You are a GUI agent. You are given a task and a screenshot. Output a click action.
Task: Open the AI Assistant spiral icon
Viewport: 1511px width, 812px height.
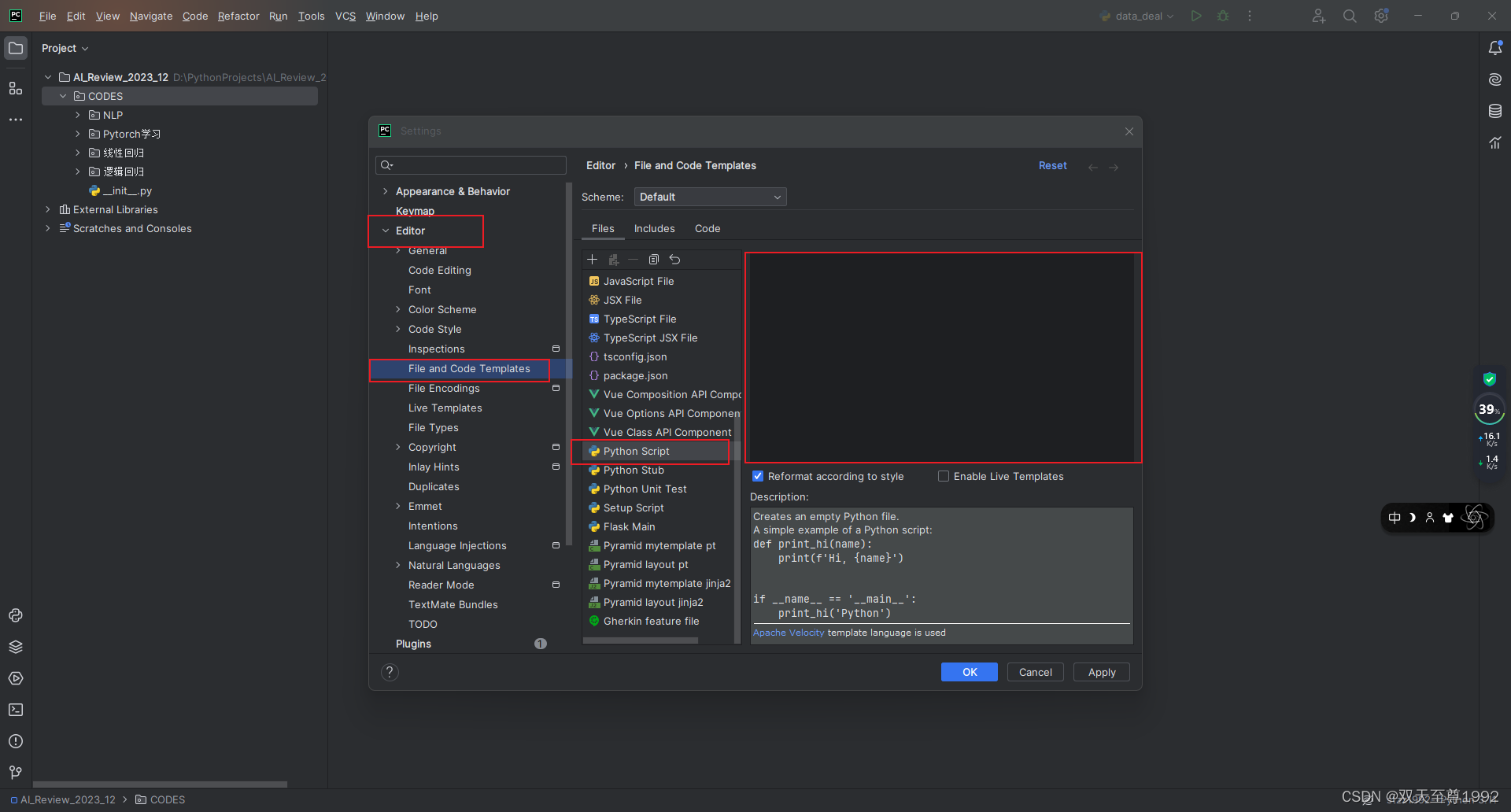pos(1495,79)
